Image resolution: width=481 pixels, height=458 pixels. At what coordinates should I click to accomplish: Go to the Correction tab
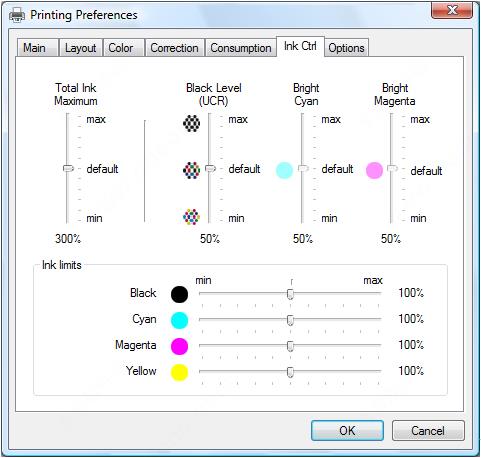click(x=175, y=48)
